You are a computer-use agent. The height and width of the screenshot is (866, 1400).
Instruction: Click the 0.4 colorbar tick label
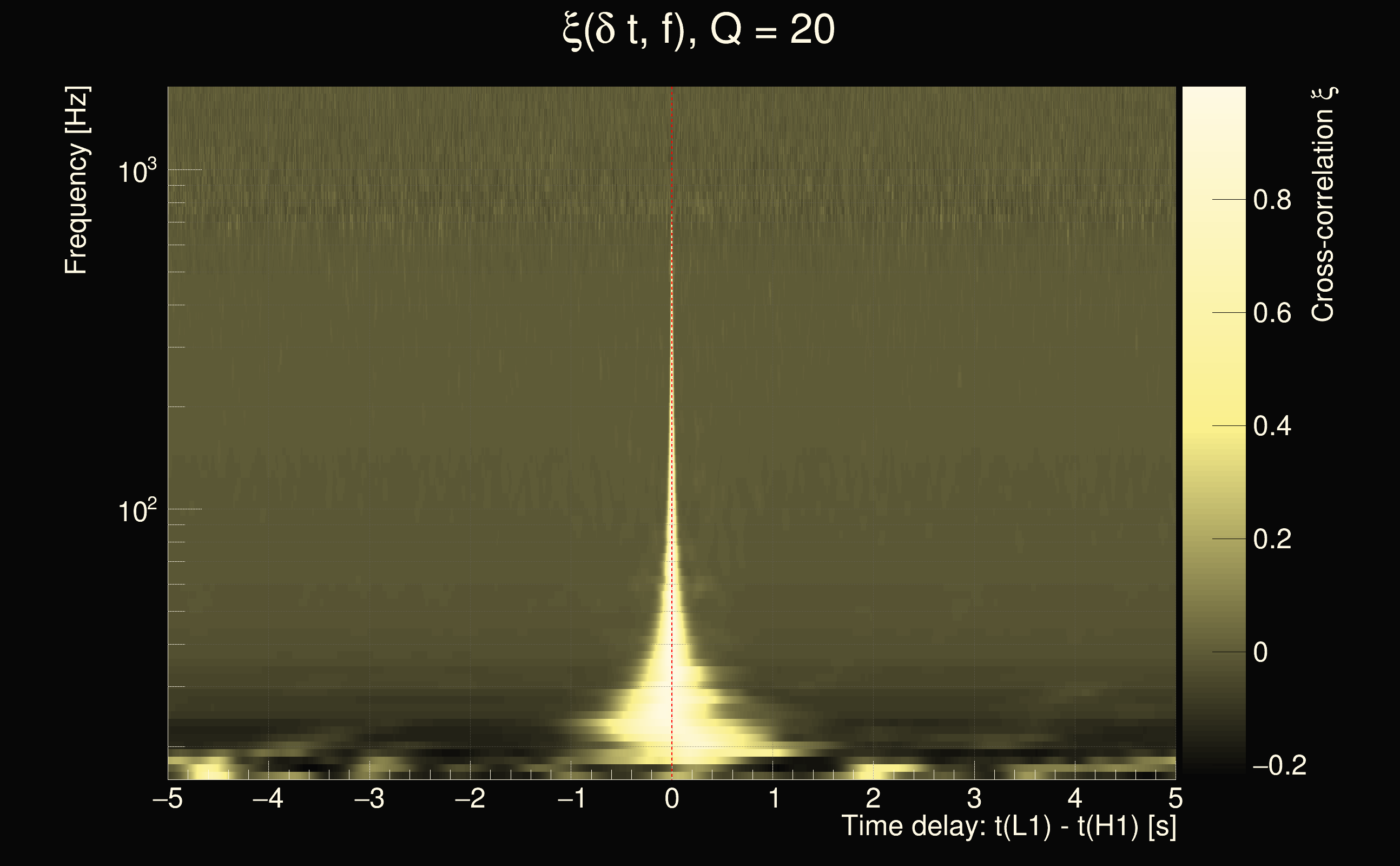1272,426
